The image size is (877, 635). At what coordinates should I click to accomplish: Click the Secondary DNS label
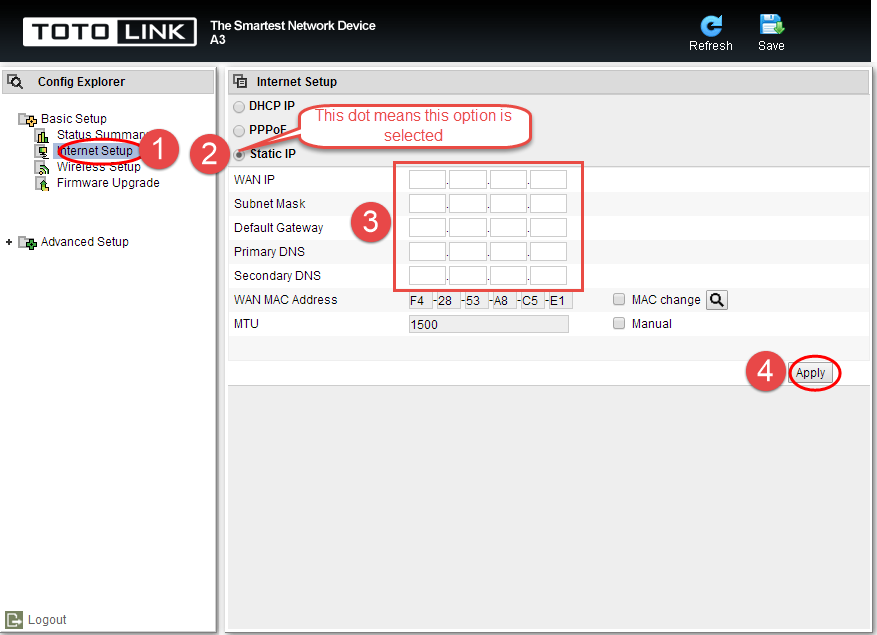(277, 276)
